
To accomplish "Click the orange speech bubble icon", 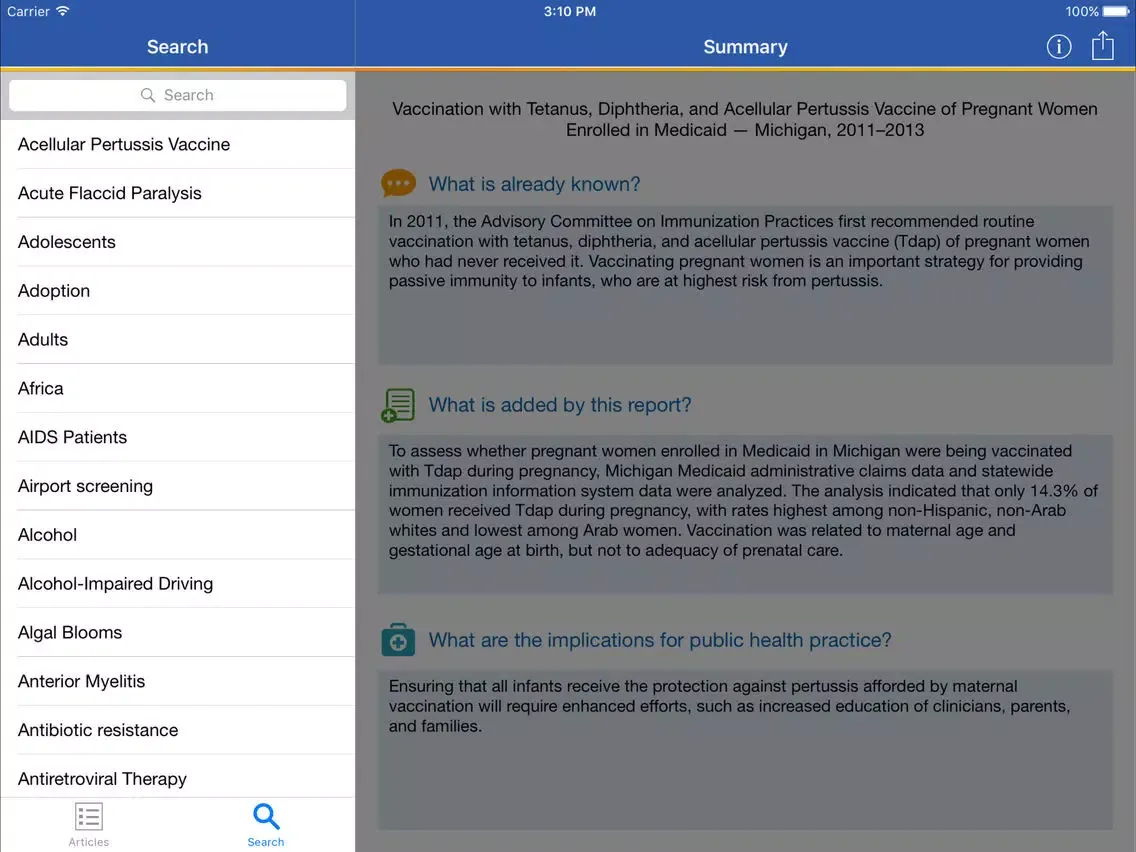I will [x=398, y=183].
